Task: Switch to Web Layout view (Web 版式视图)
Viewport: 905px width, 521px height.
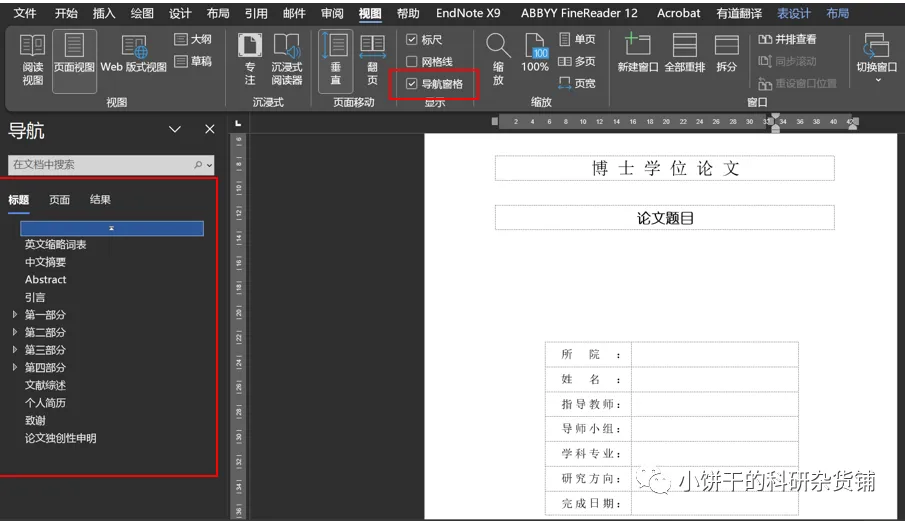Action: tap(134, 54)
